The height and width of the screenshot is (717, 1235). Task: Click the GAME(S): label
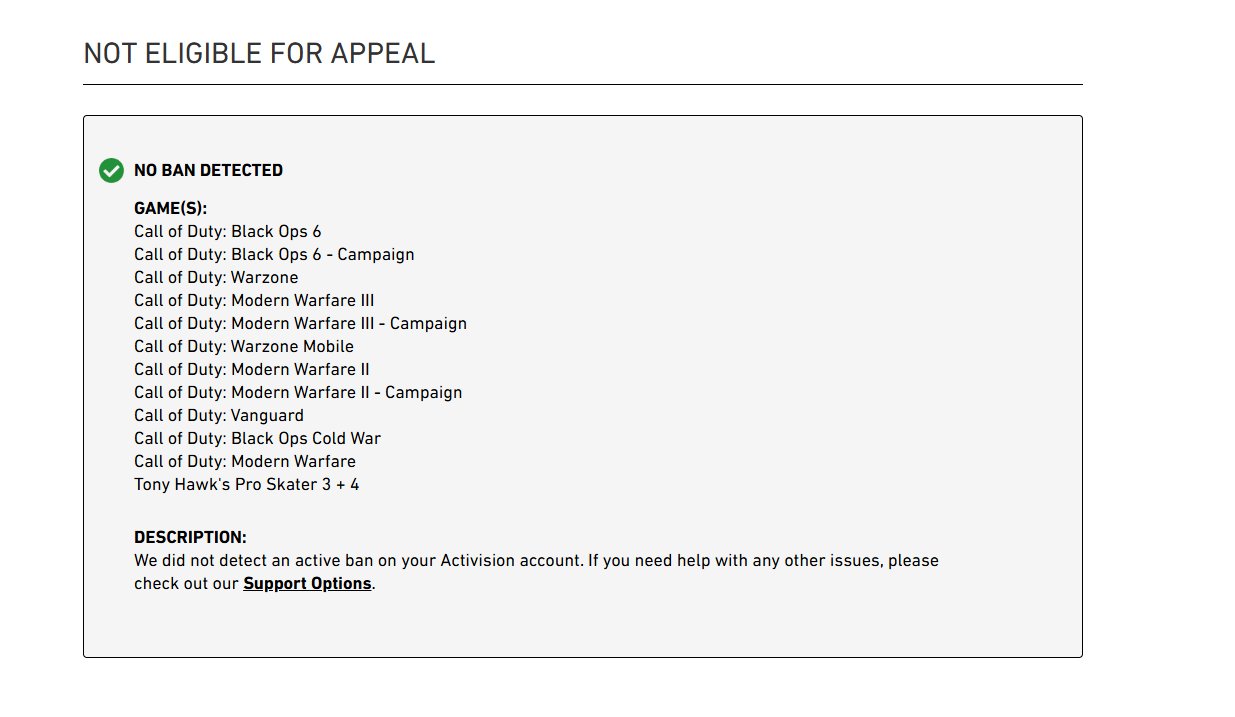(x=170, y=209)
